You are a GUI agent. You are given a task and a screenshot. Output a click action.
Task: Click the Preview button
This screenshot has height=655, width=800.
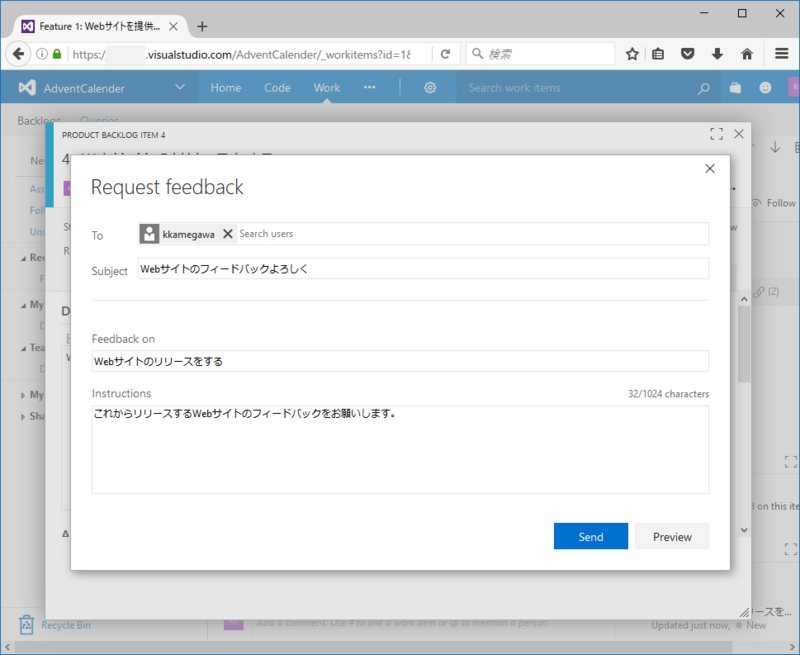[672, 536]
